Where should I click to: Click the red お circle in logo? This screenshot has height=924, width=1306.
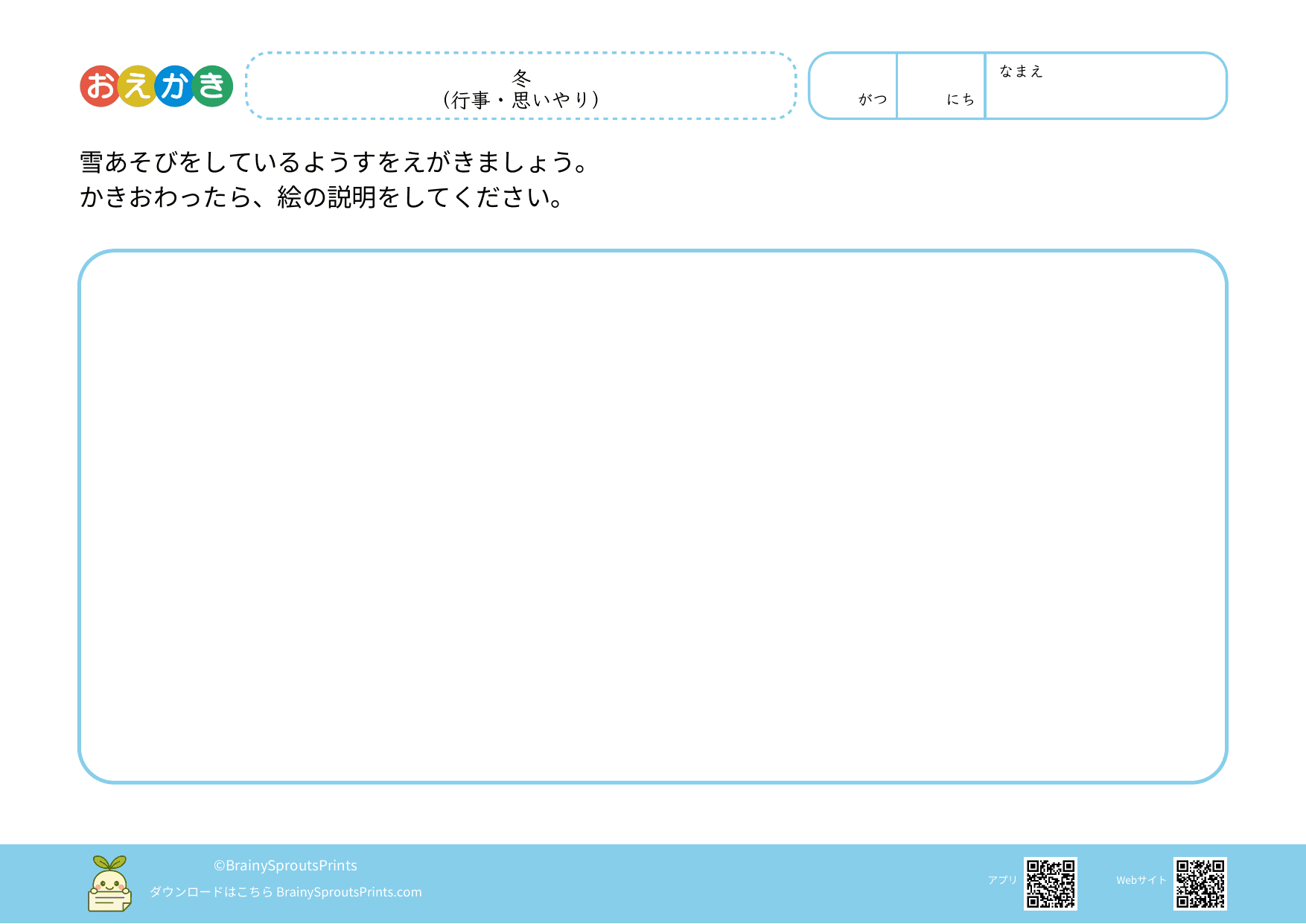pos(101,86)
